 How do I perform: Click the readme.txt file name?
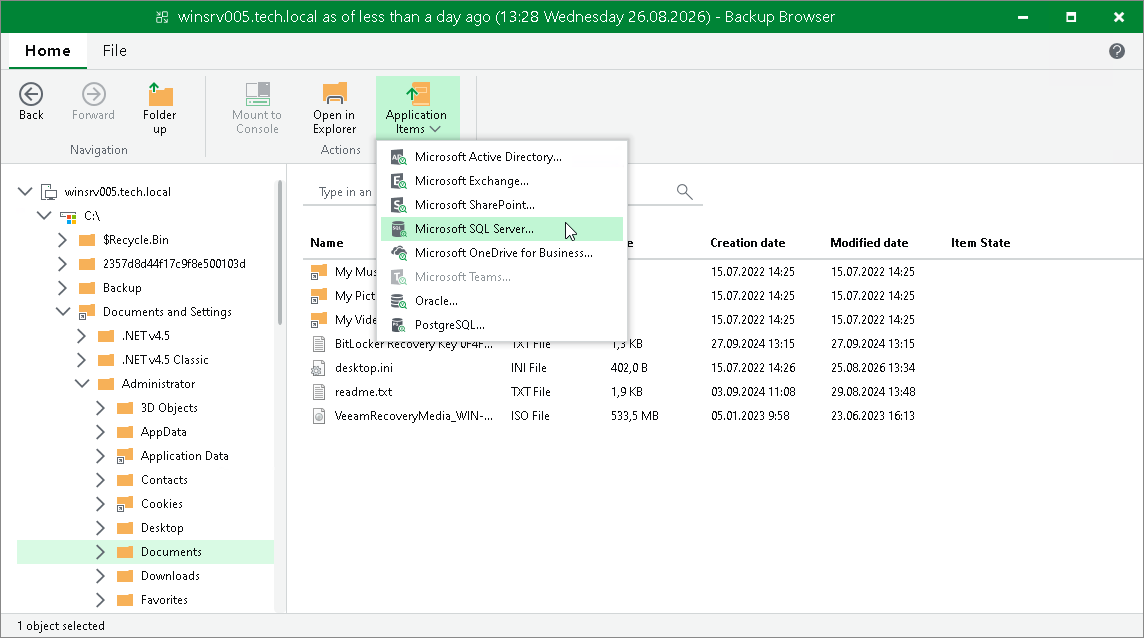(363, 392)
